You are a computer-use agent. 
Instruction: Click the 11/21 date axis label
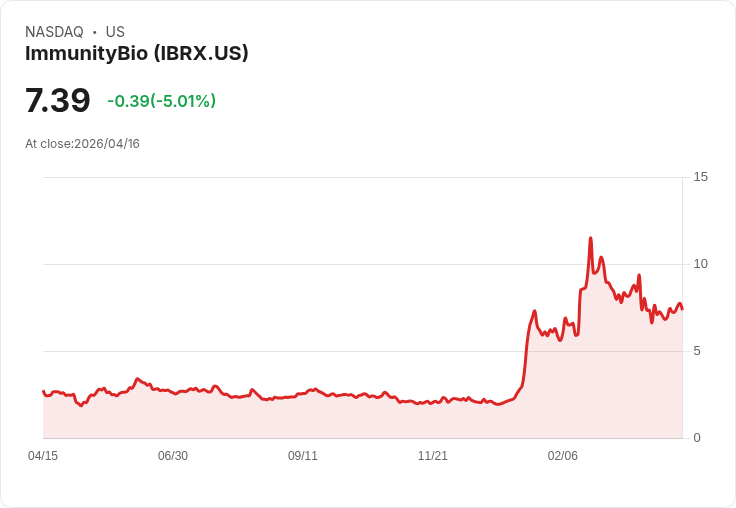coord(433,456)
